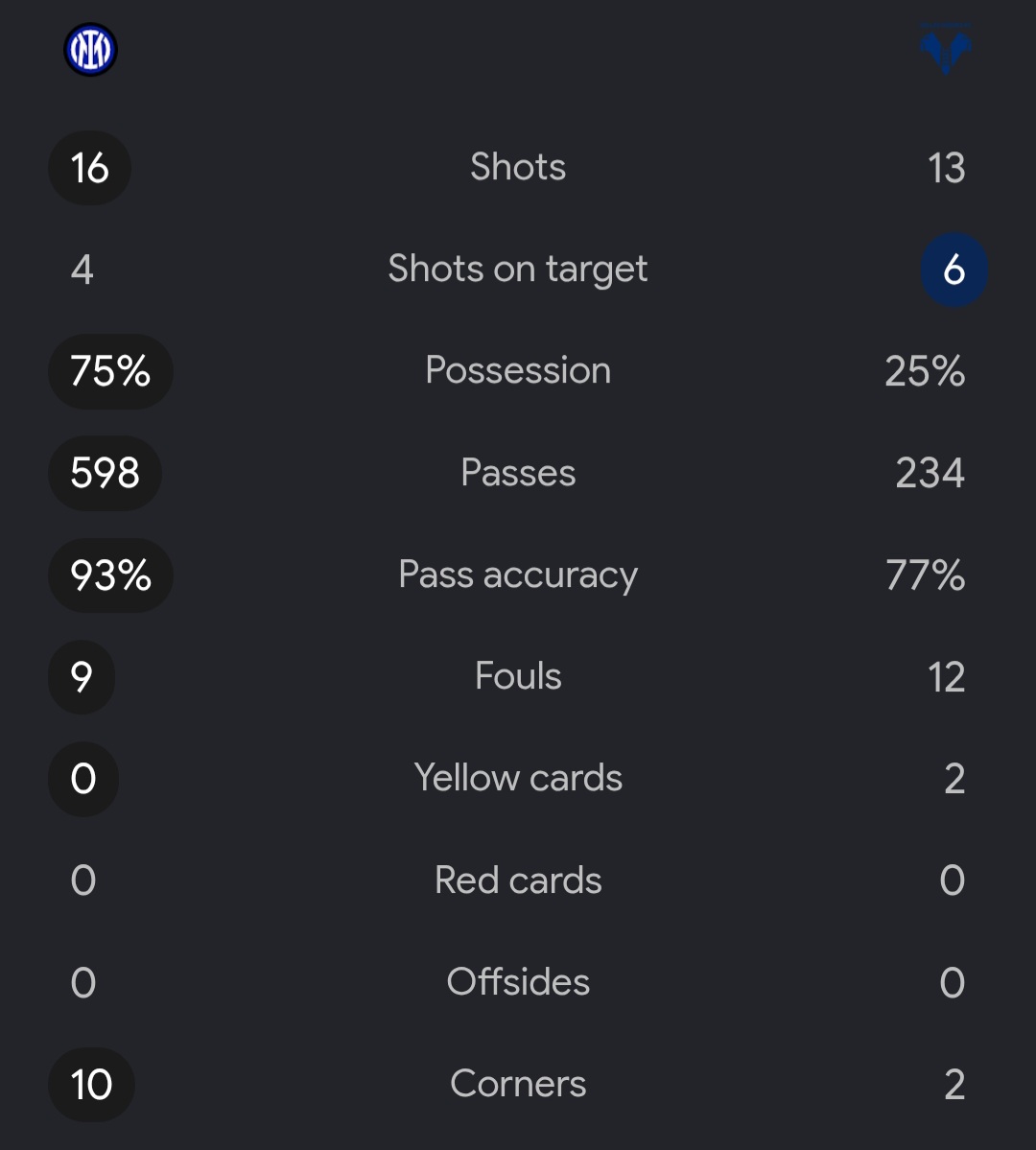Select the 9 fouls badge
Screen dimensions: 1036x1150
(x=82, y=677)
